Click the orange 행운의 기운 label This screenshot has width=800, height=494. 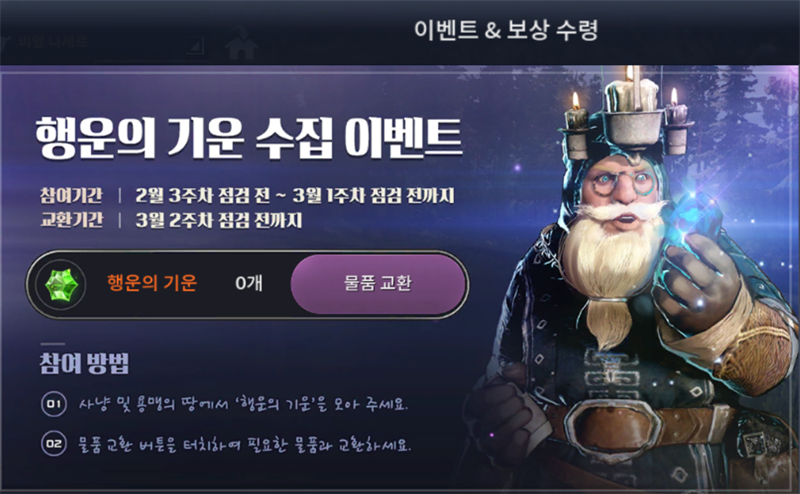(x=152, y=283)
